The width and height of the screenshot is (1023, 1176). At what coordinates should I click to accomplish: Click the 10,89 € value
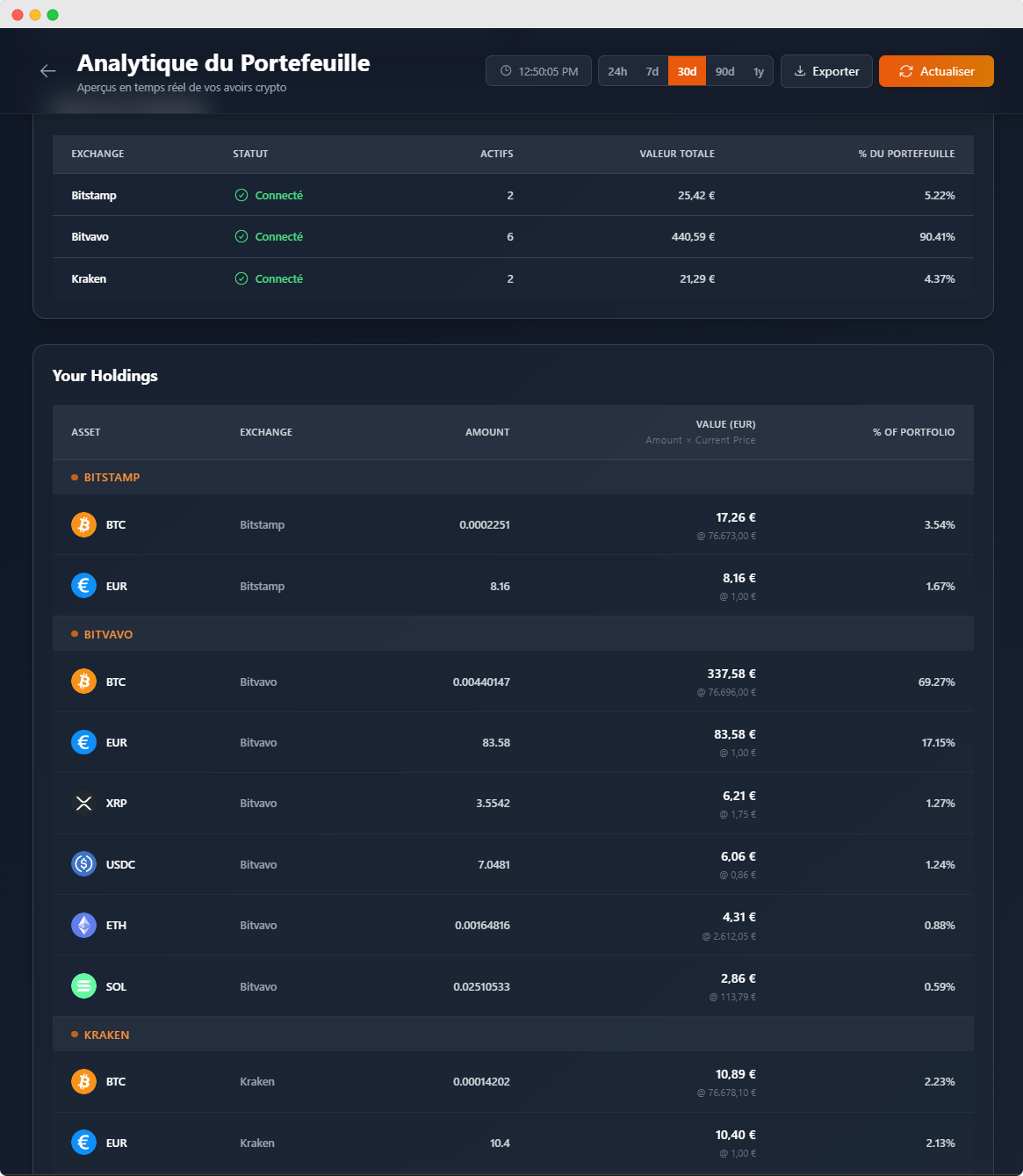[736, 1074]
